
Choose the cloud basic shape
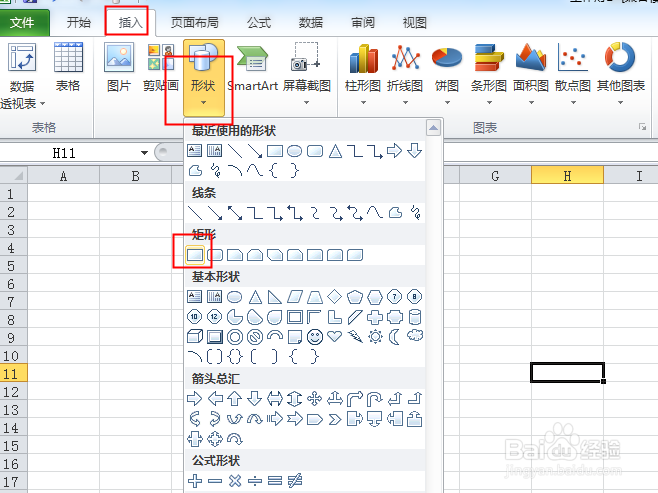tap(415, 336)
